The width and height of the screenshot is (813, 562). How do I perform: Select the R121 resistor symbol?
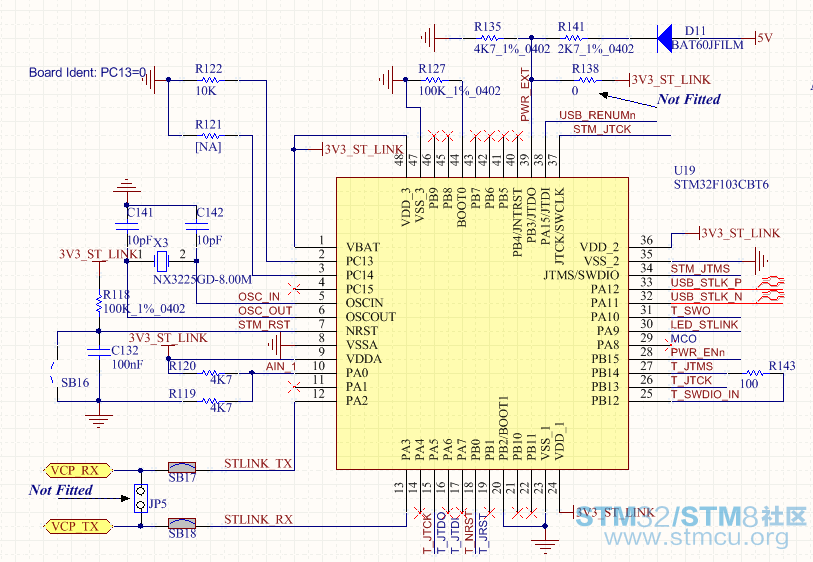click(x=211, y=136)
